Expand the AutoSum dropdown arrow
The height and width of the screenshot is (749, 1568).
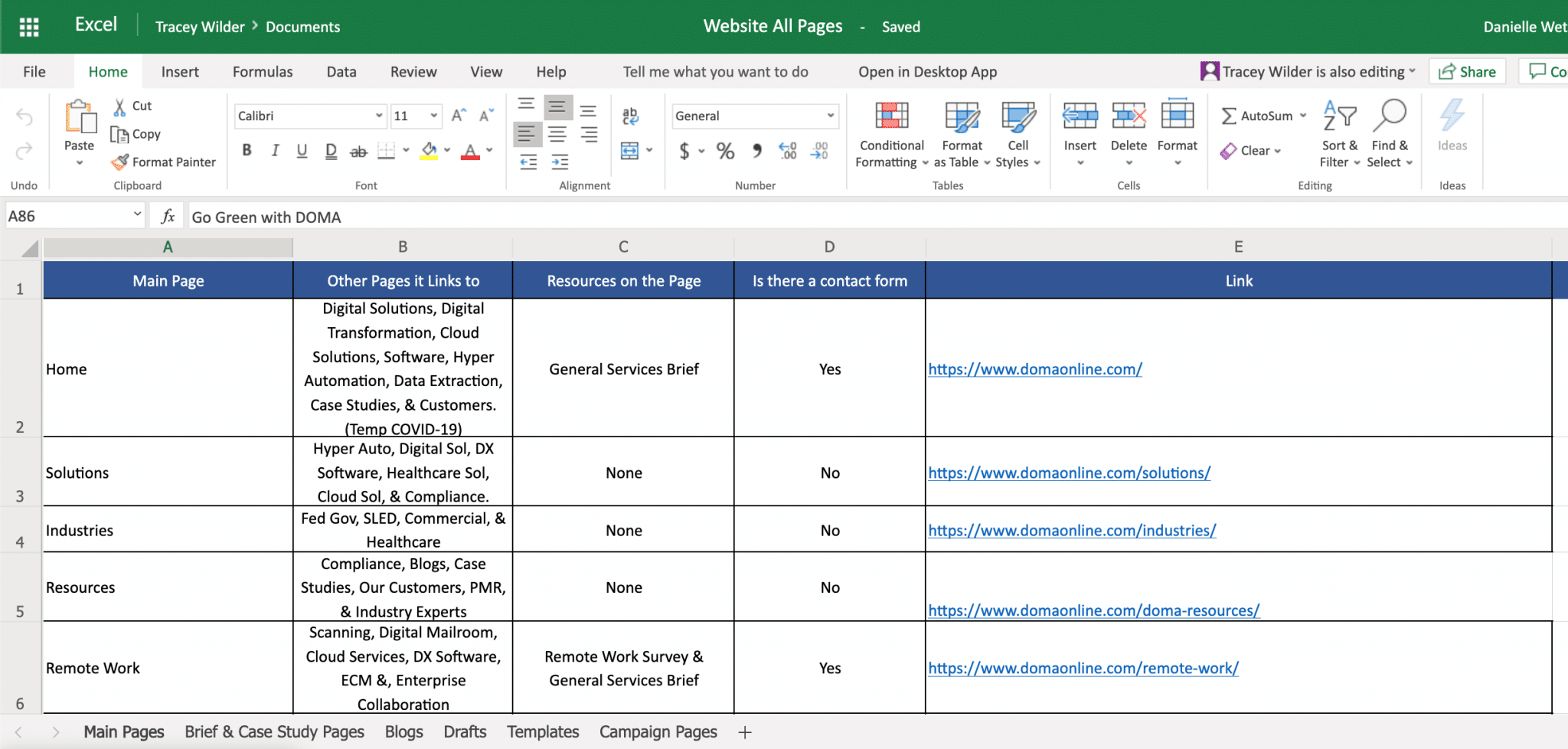1303,116
